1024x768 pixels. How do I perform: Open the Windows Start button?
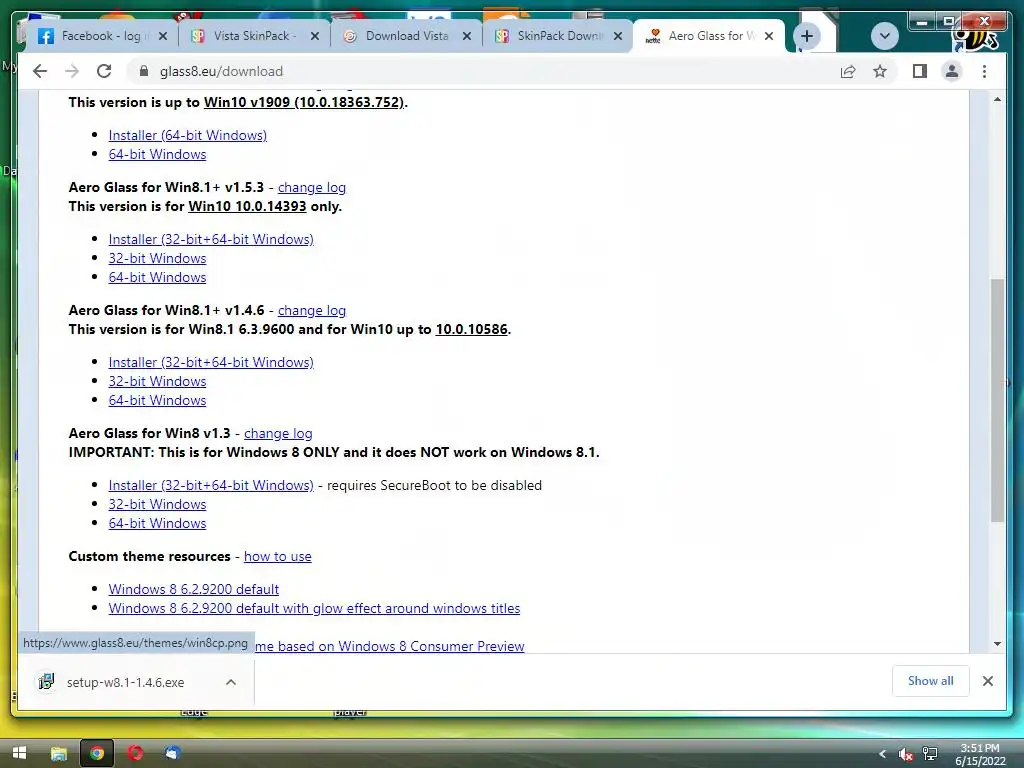pyautogui.click(x=20, y=753)
